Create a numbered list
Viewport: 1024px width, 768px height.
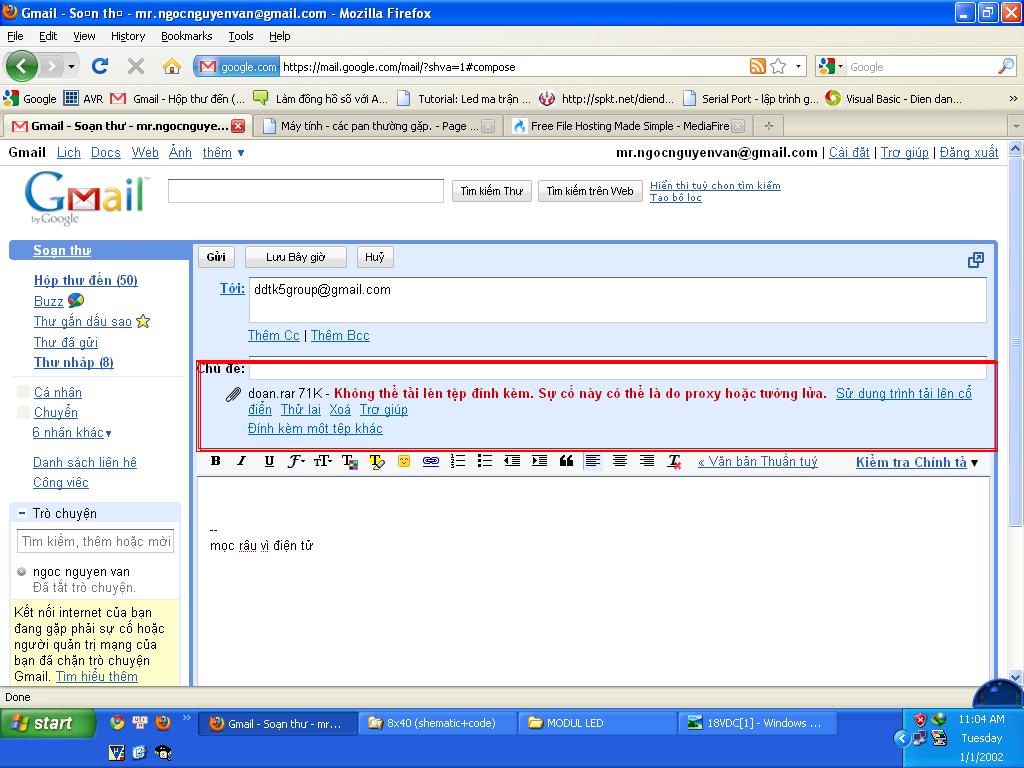click(x=458, y=461)
